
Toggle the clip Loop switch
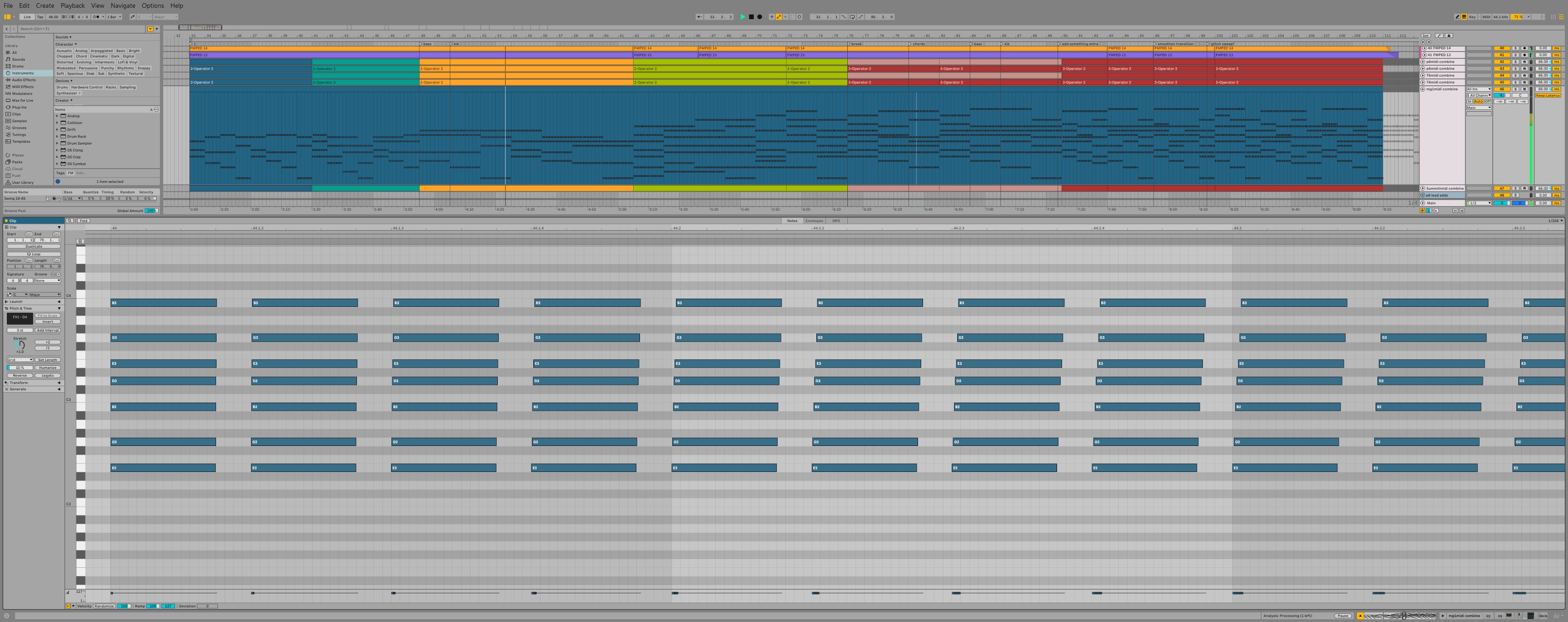[34, 254]
